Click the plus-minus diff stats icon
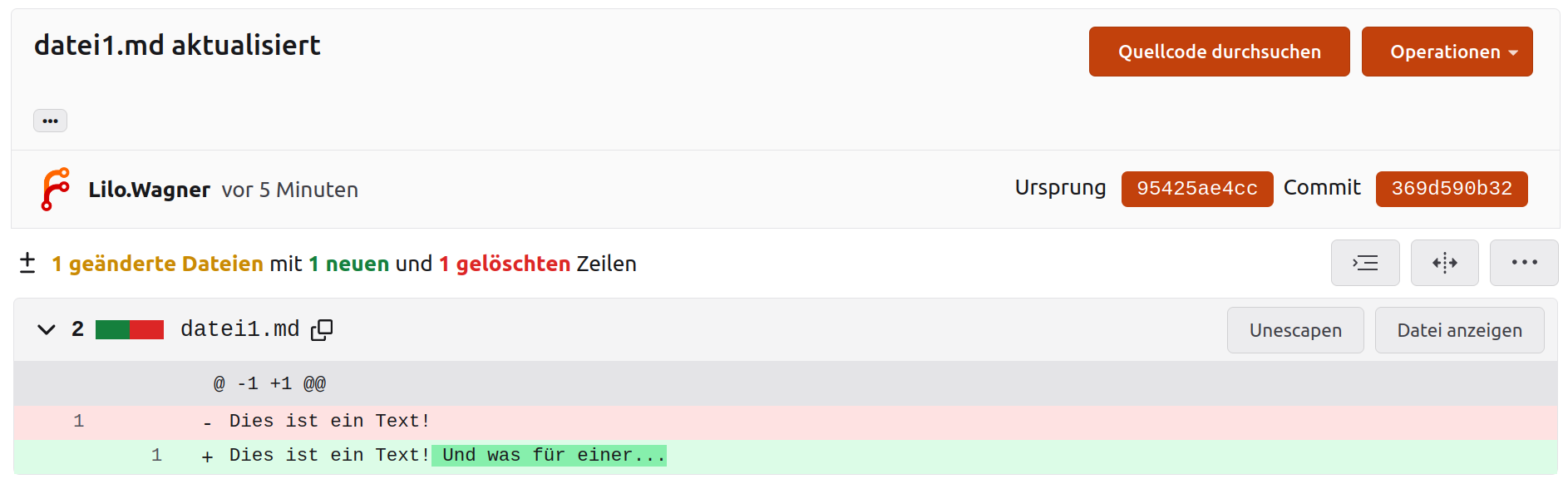 (27, 263)
